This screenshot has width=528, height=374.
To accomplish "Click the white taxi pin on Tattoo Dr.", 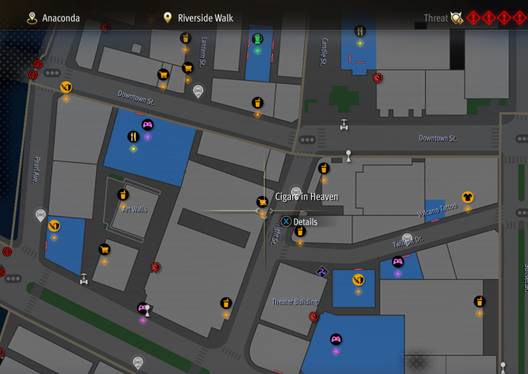I will [407, 239].
